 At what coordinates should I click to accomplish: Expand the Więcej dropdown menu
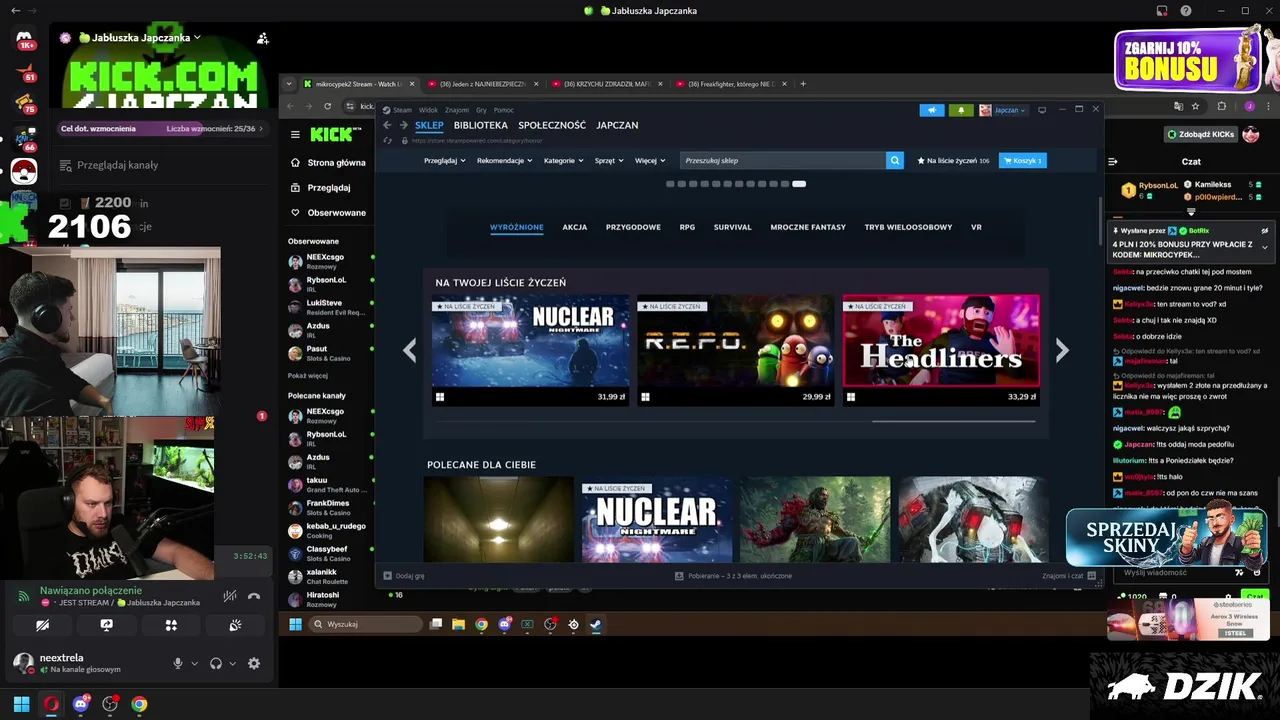(x=650, y=160)
